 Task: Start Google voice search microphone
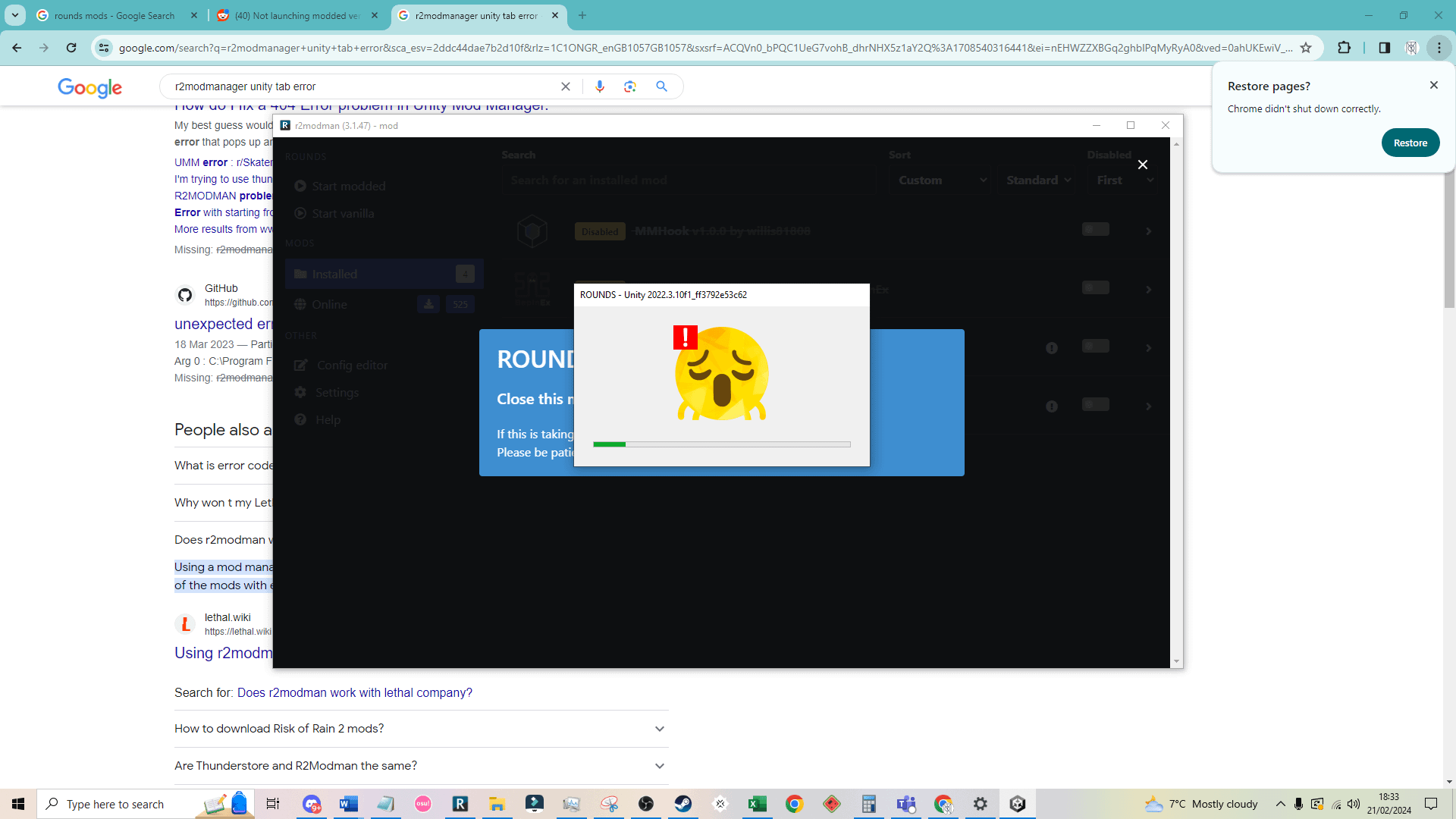tap(600, 86)
